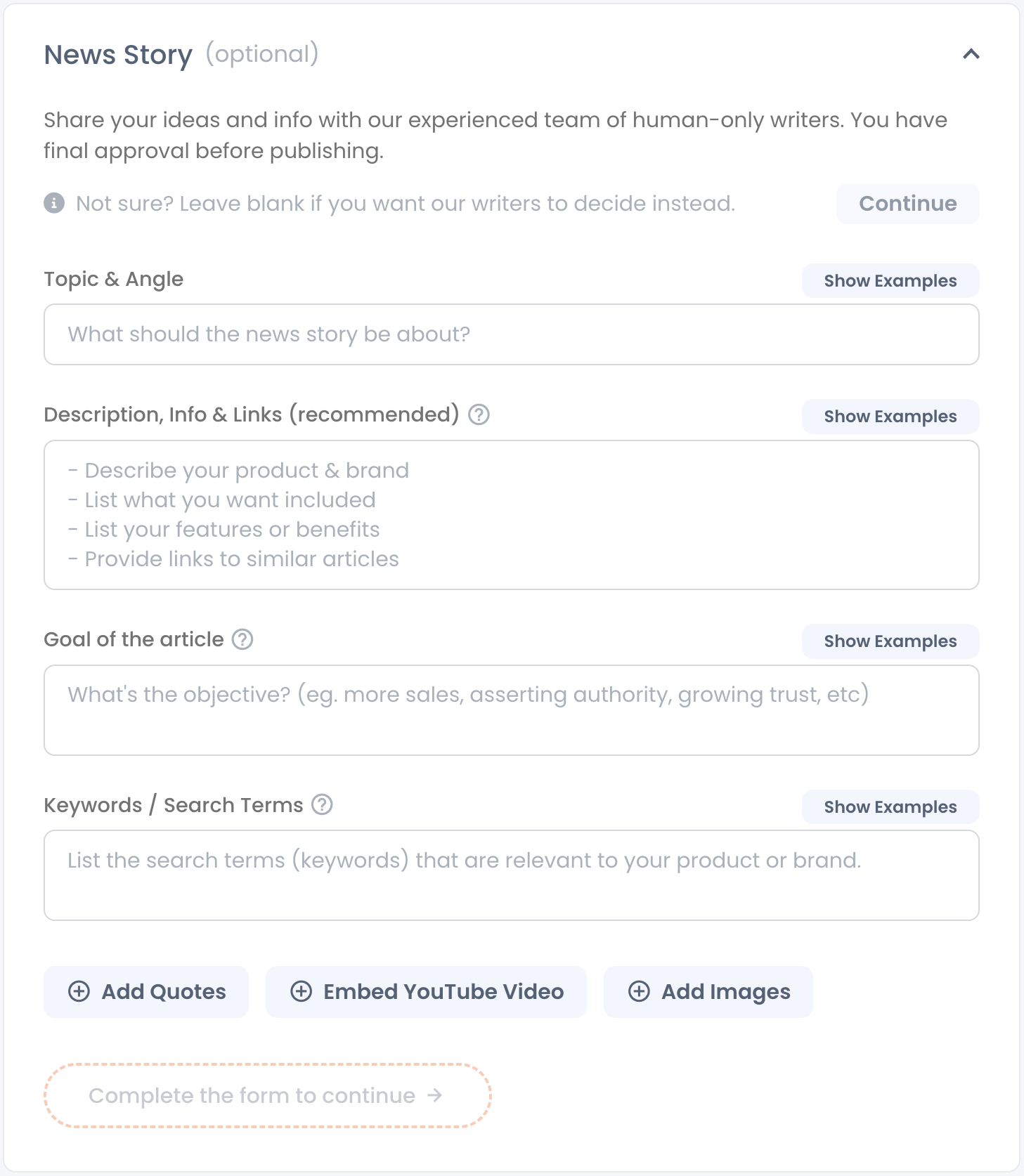
Task: Focus the Topic & Angle text field
Action: 512,334
